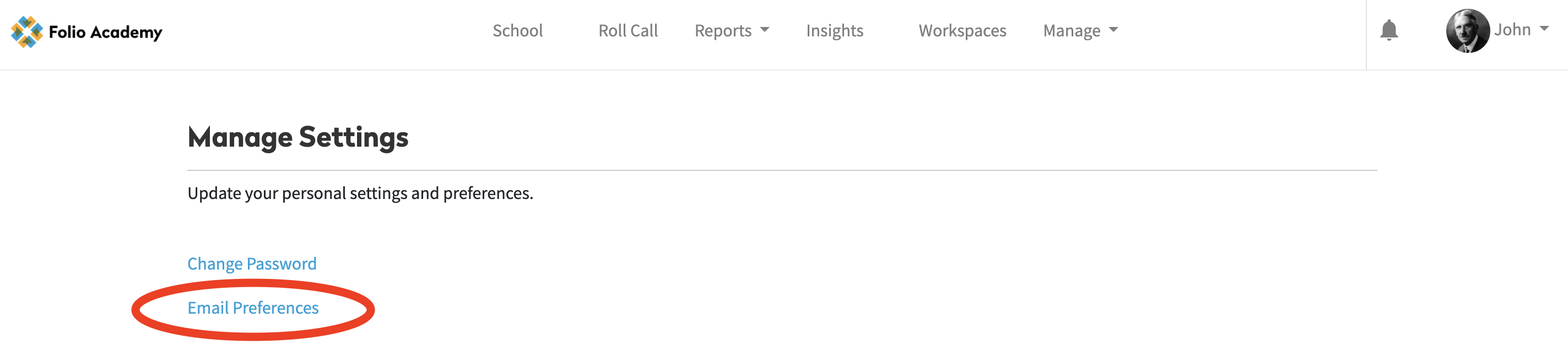Image resolution: width=1568 pixels, height=344 pixels.
Task: Open the notifications bell
Action: [1390, 30]
